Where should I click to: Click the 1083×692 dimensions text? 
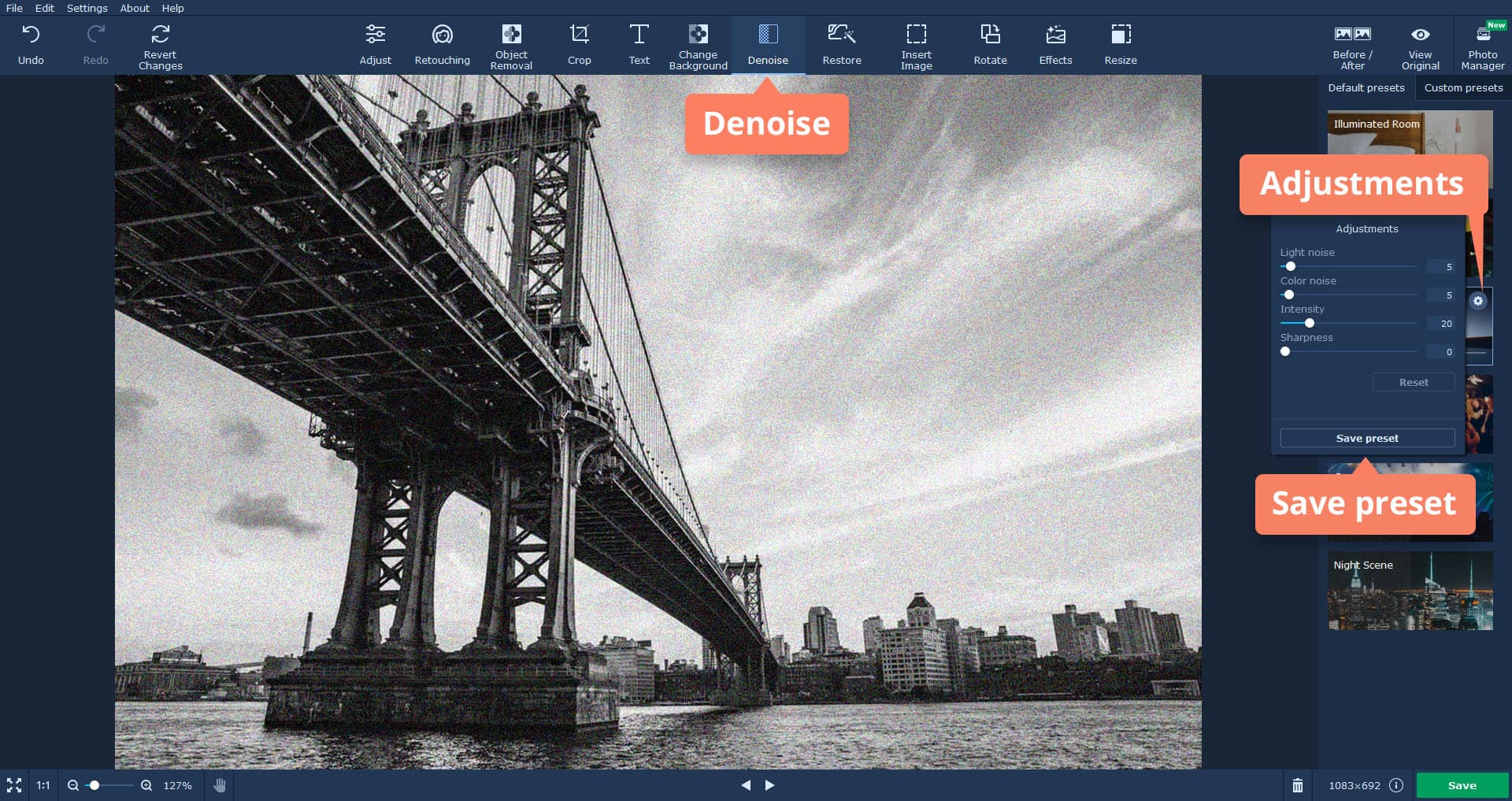1354,785
